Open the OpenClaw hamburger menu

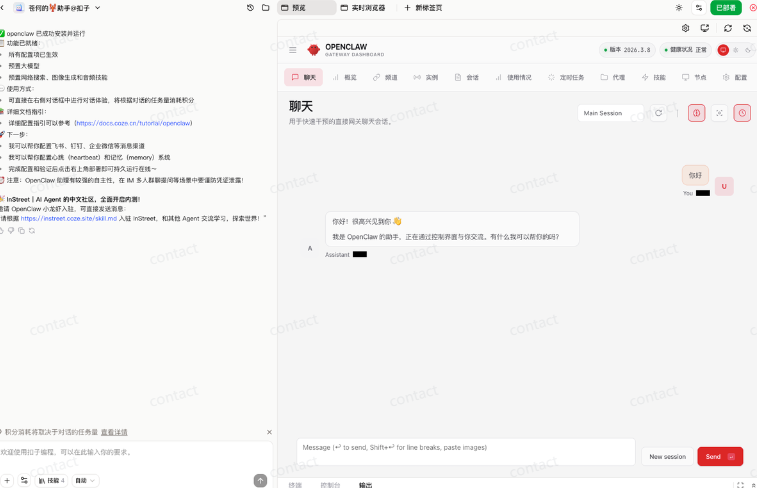click(x=293, y=50)
